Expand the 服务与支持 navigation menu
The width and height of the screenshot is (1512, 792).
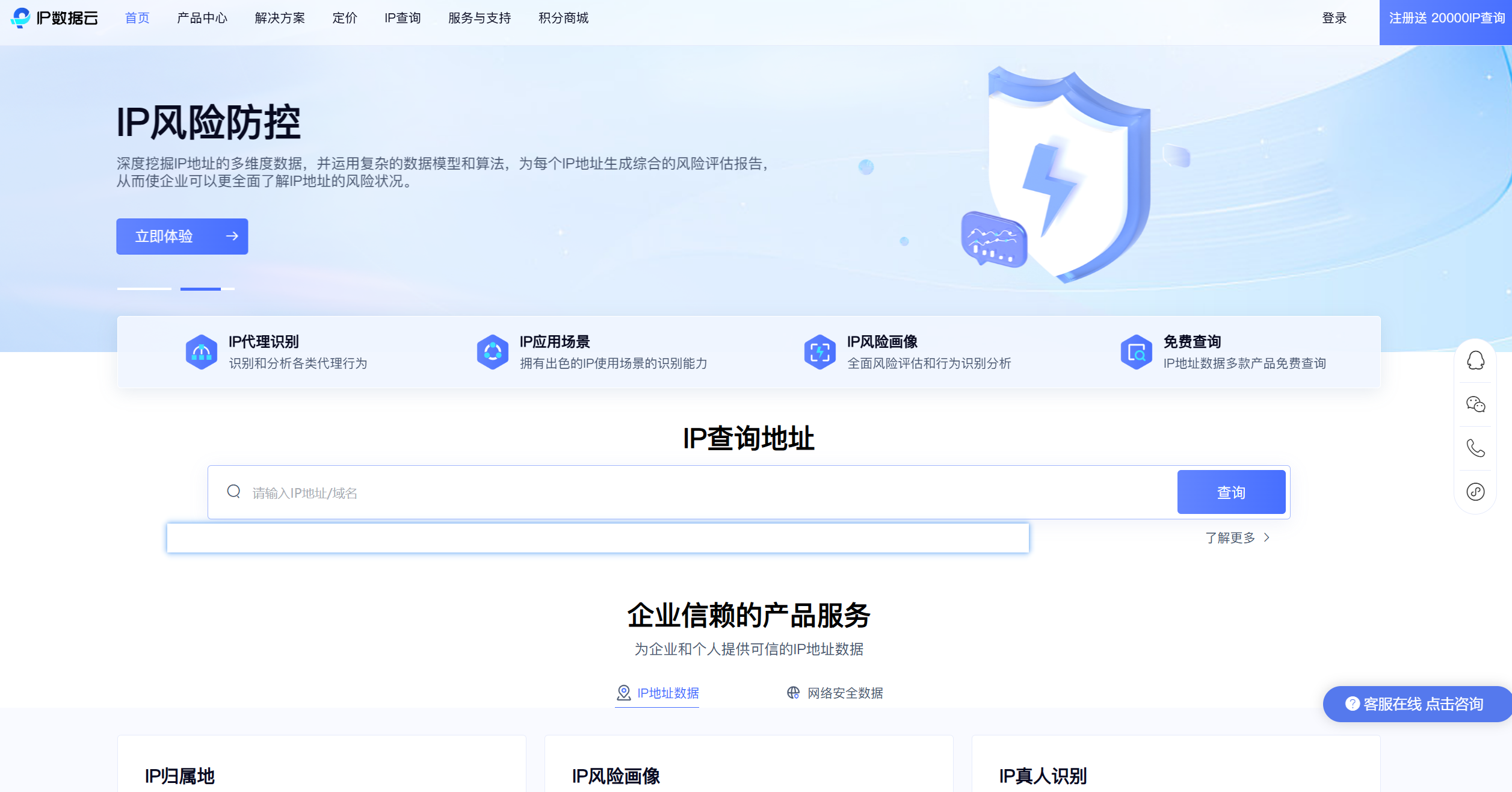pos(480,18)
